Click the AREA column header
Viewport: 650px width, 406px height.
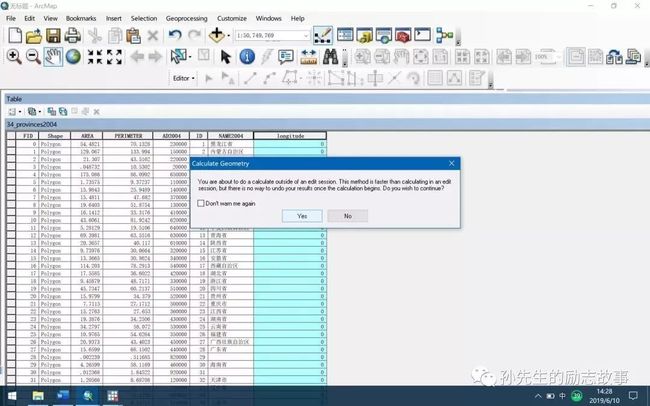point(87,136)
